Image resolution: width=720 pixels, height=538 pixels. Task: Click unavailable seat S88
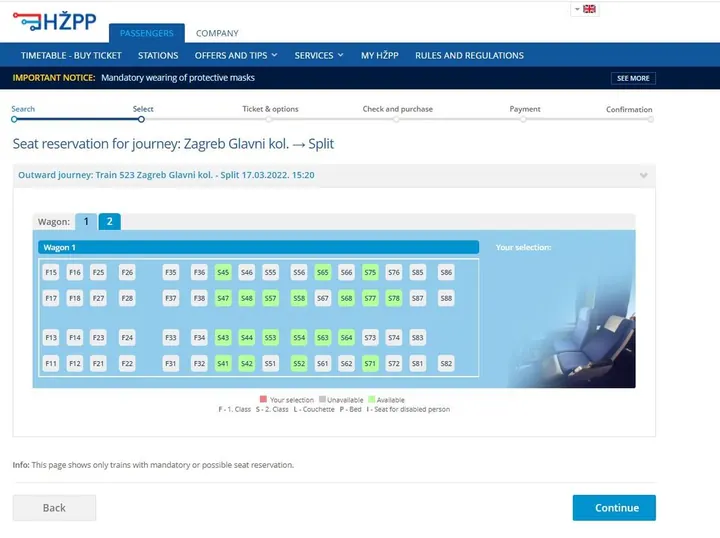pos(446,298)
